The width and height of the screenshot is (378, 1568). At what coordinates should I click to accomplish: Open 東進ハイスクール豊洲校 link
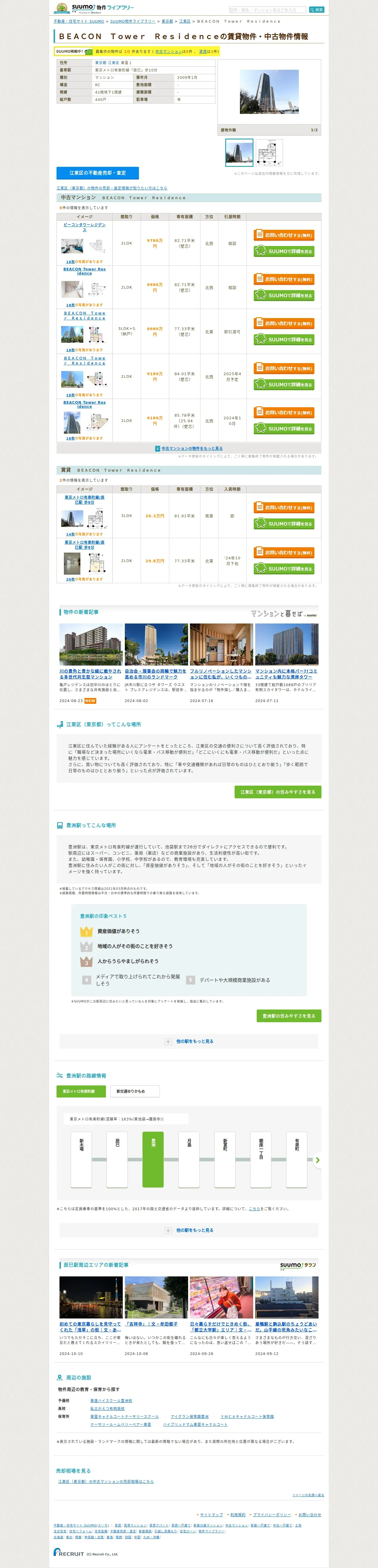111,1401
